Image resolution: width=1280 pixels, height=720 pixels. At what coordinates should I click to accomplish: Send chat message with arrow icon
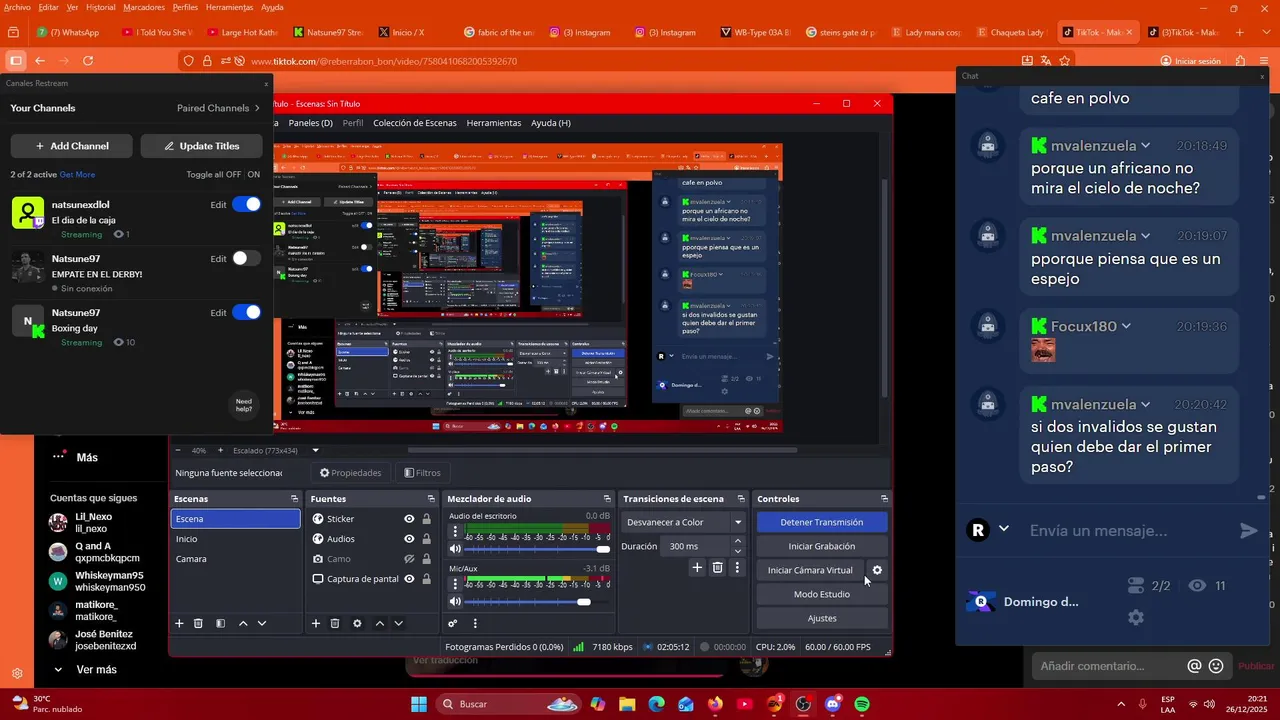[1248, 531]
